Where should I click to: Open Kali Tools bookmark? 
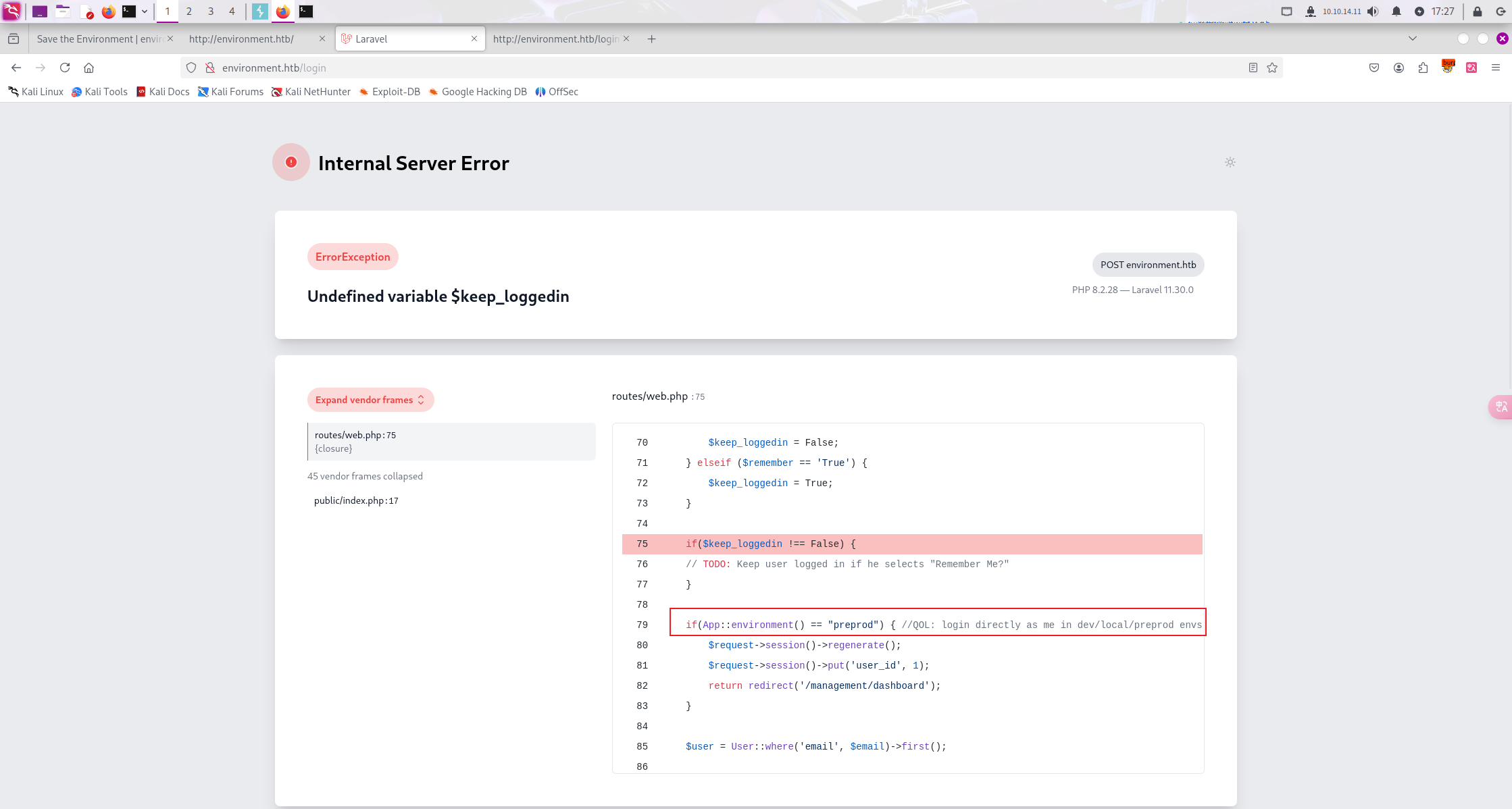[99, 92]
